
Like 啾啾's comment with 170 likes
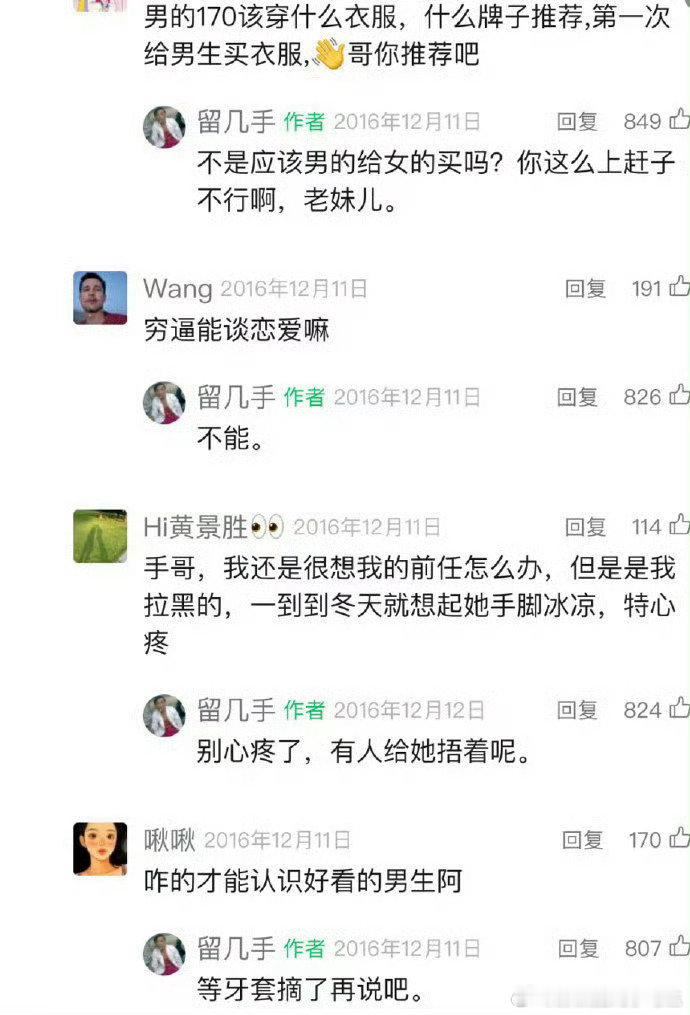coord(678,838)
